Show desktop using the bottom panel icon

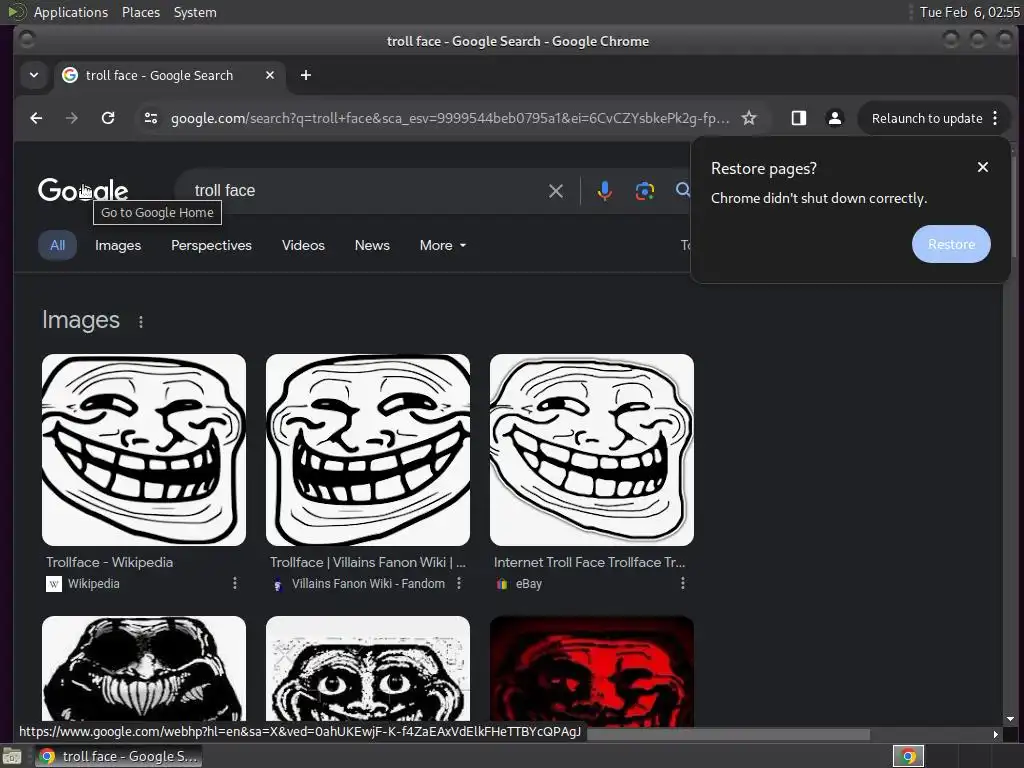[x=12, y=756]
